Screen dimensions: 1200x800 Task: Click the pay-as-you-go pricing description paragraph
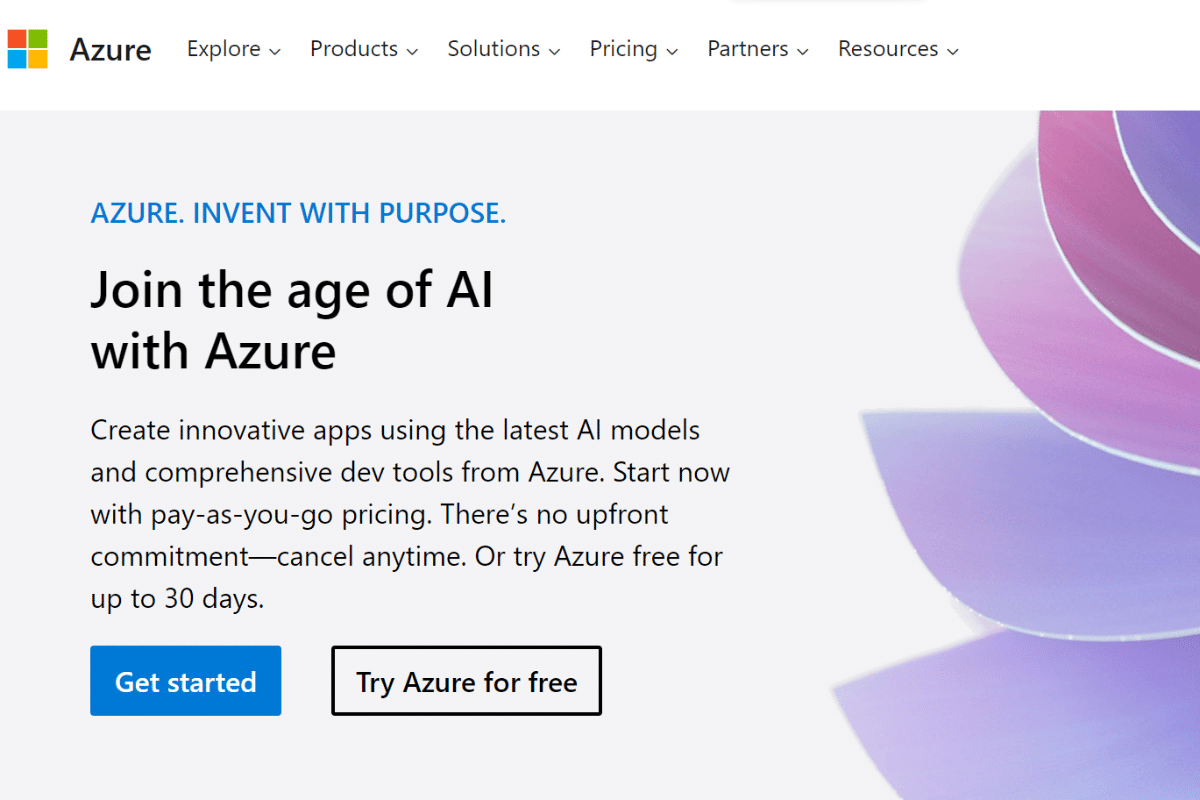click(x=410, y=515)
